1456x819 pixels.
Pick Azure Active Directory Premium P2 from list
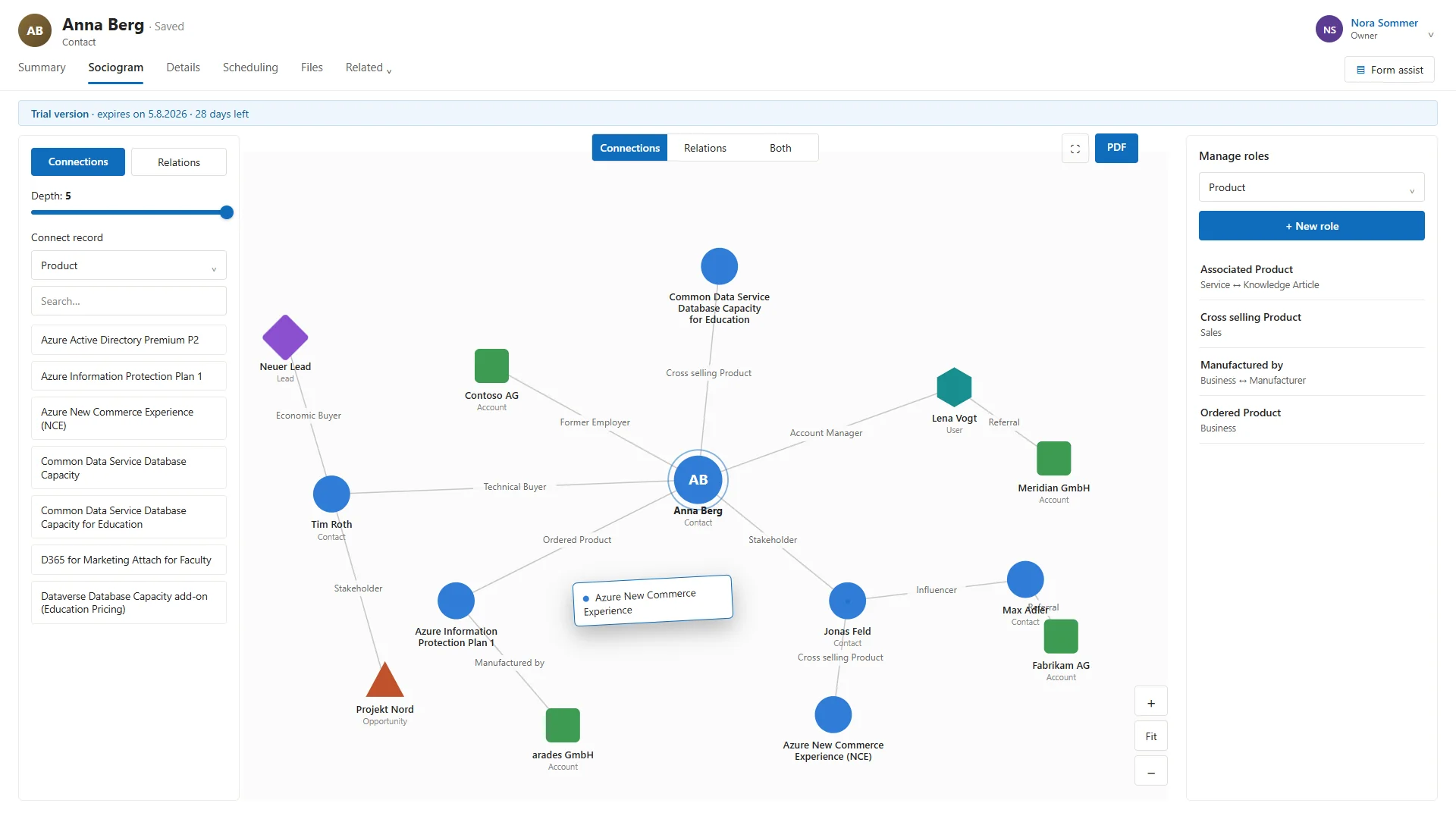click(x=129, y=340)
